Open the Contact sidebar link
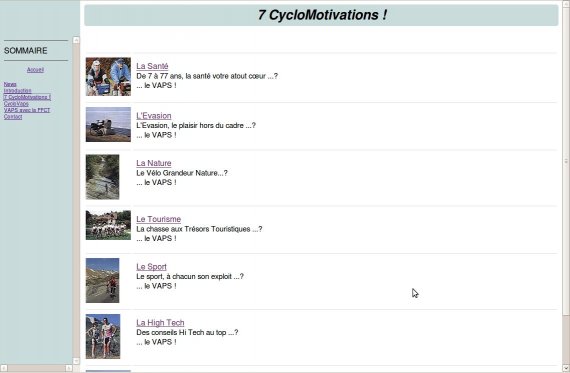This screenshot has width=570, height=373. coord(13,117)
